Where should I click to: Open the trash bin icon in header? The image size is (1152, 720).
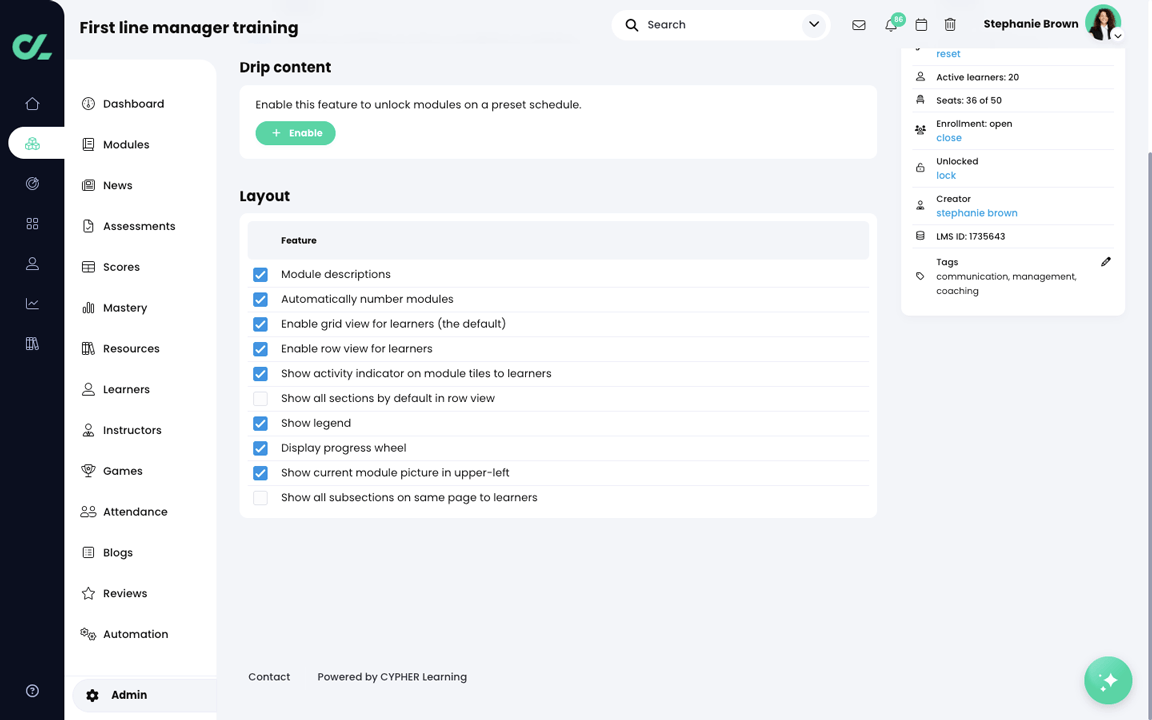point(950,25)
